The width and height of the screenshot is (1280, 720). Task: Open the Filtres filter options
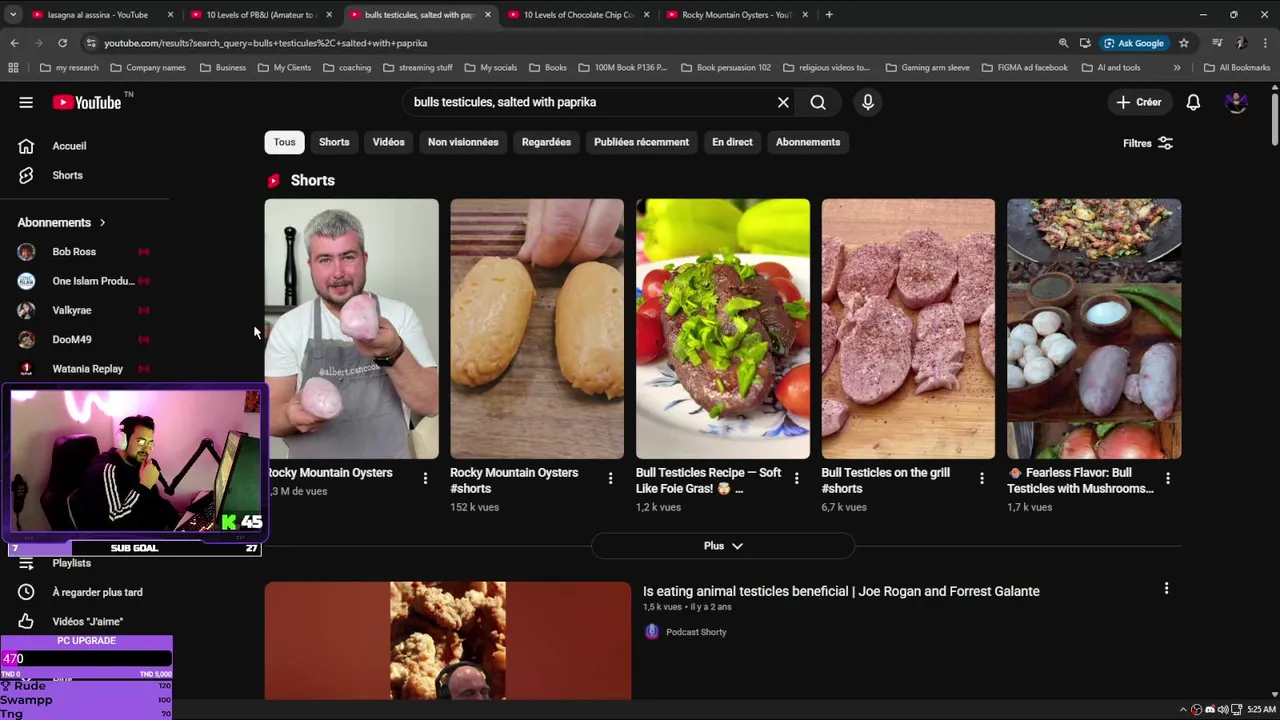coord(1148,143)
